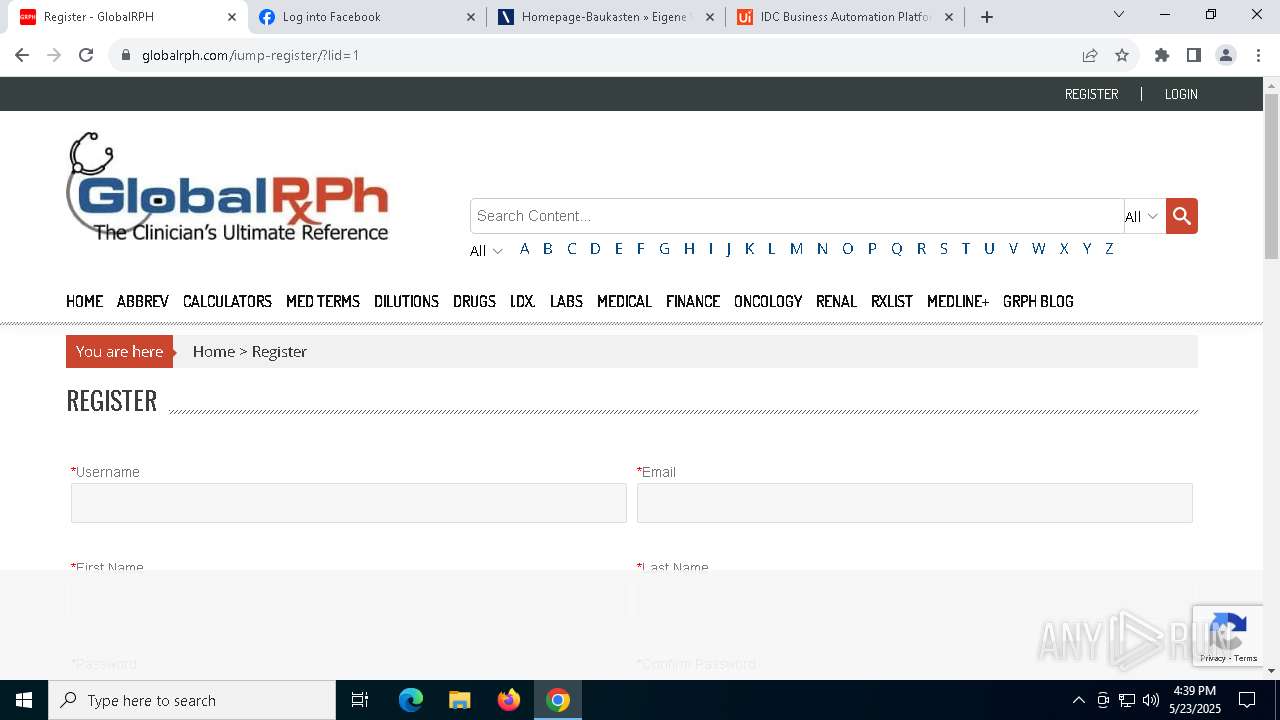Browse entries for letter A
Image resolution: width=1280 pixels, height=720 pixels.
pyautogui.click(x=524, y=249)
